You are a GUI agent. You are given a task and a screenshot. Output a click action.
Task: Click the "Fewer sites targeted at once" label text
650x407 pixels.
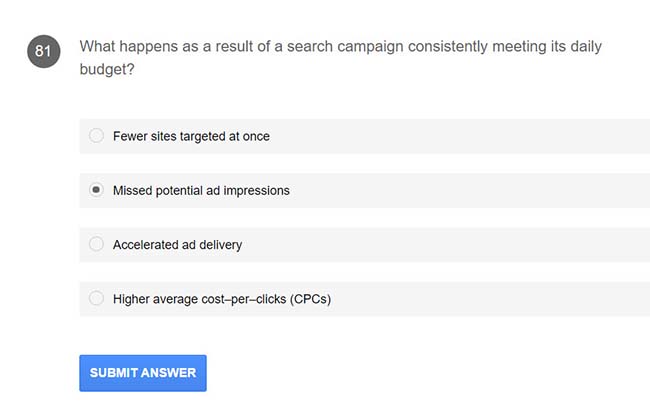(x=191, y=136)
